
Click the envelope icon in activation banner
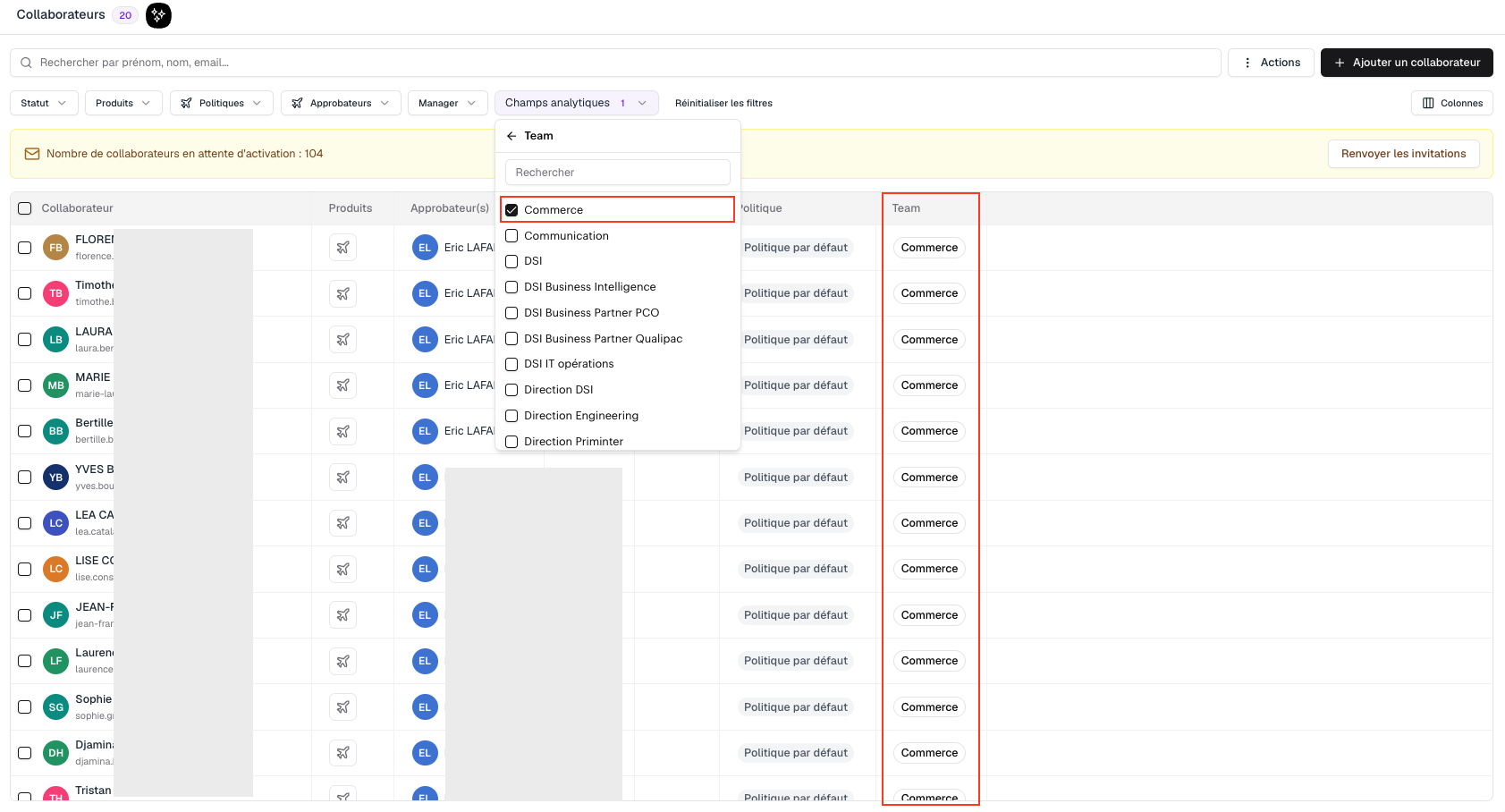click(x=32, y=154)
